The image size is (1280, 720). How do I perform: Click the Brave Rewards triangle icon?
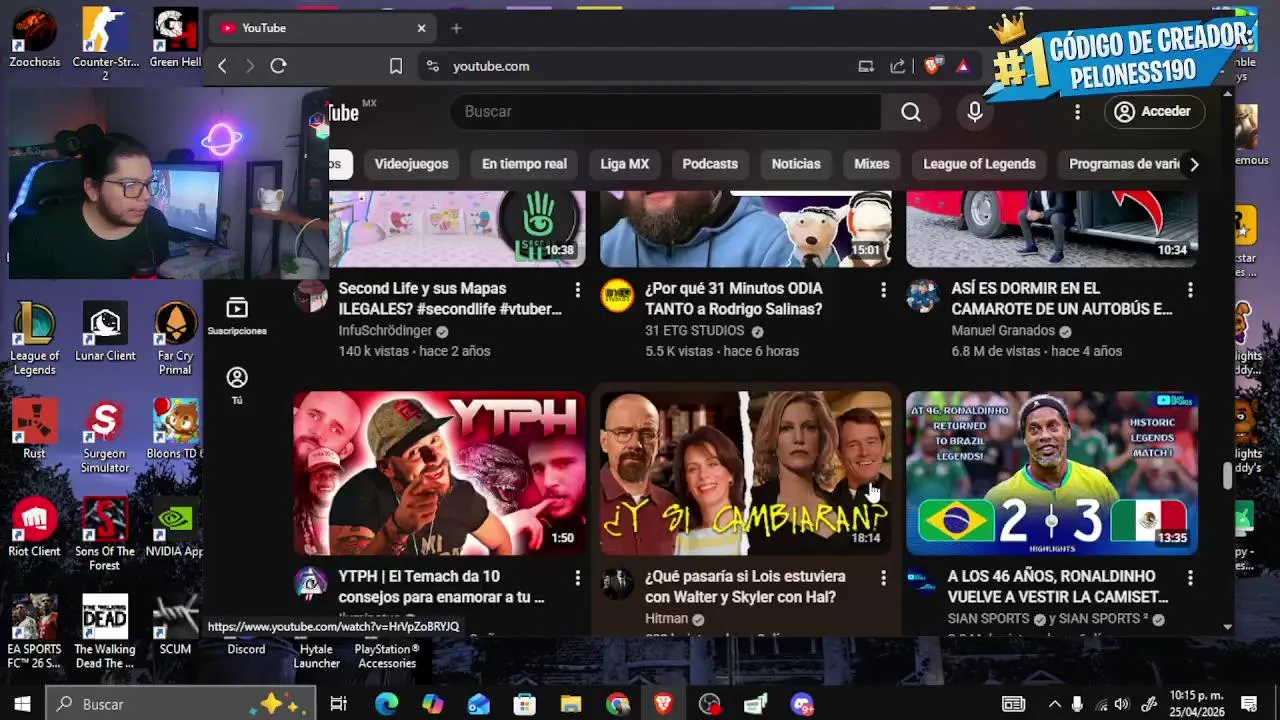click(x=962, y=66)
